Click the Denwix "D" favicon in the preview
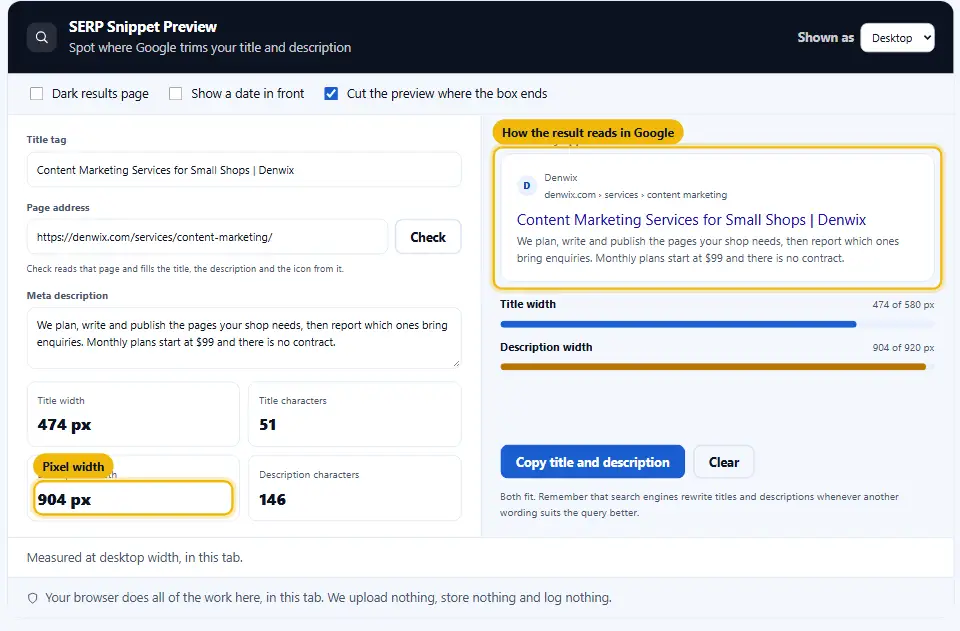 coord(527,185)
